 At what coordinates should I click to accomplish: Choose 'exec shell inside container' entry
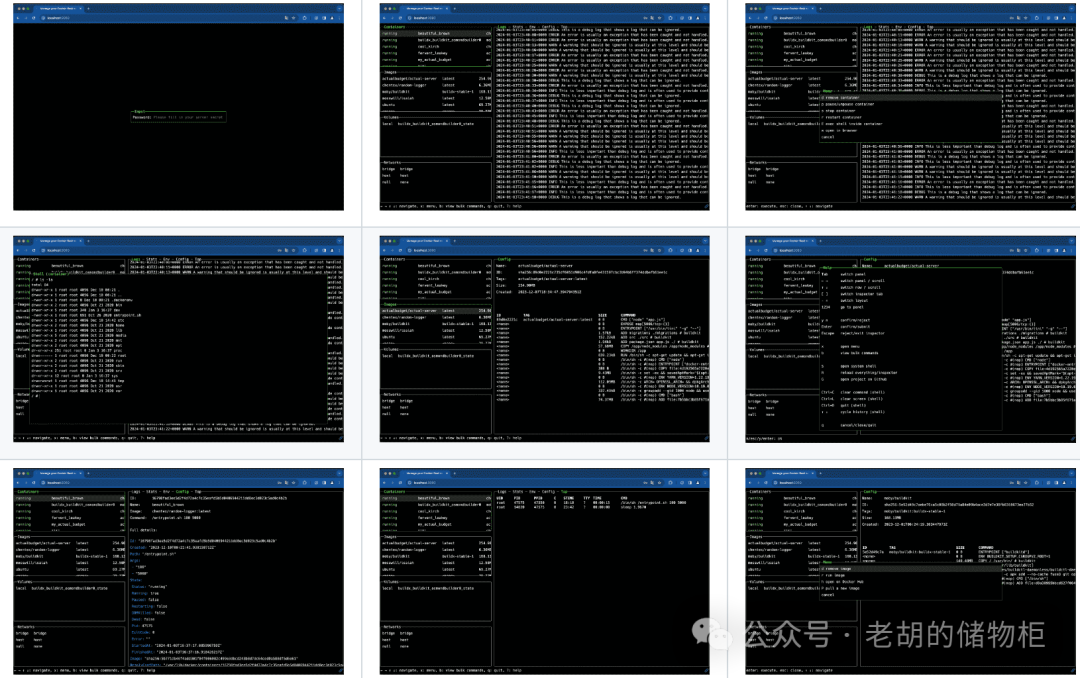(911, 124)
